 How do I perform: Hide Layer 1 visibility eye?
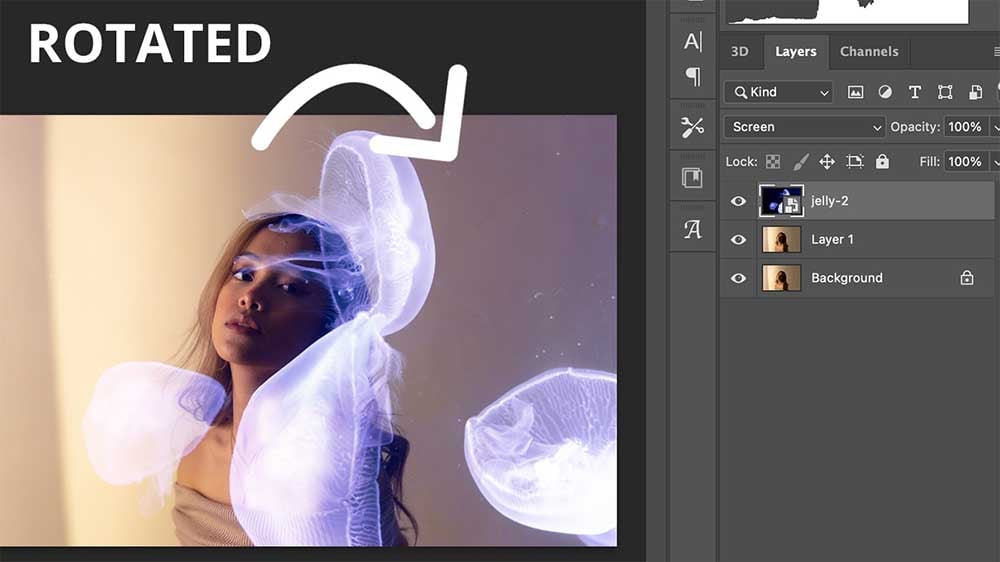pos(739,240)
